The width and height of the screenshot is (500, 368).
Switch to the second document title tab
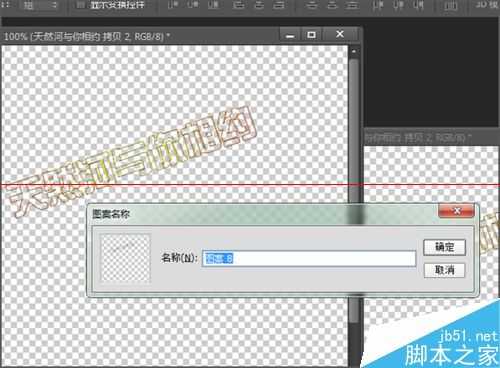[x=417, y=138]
